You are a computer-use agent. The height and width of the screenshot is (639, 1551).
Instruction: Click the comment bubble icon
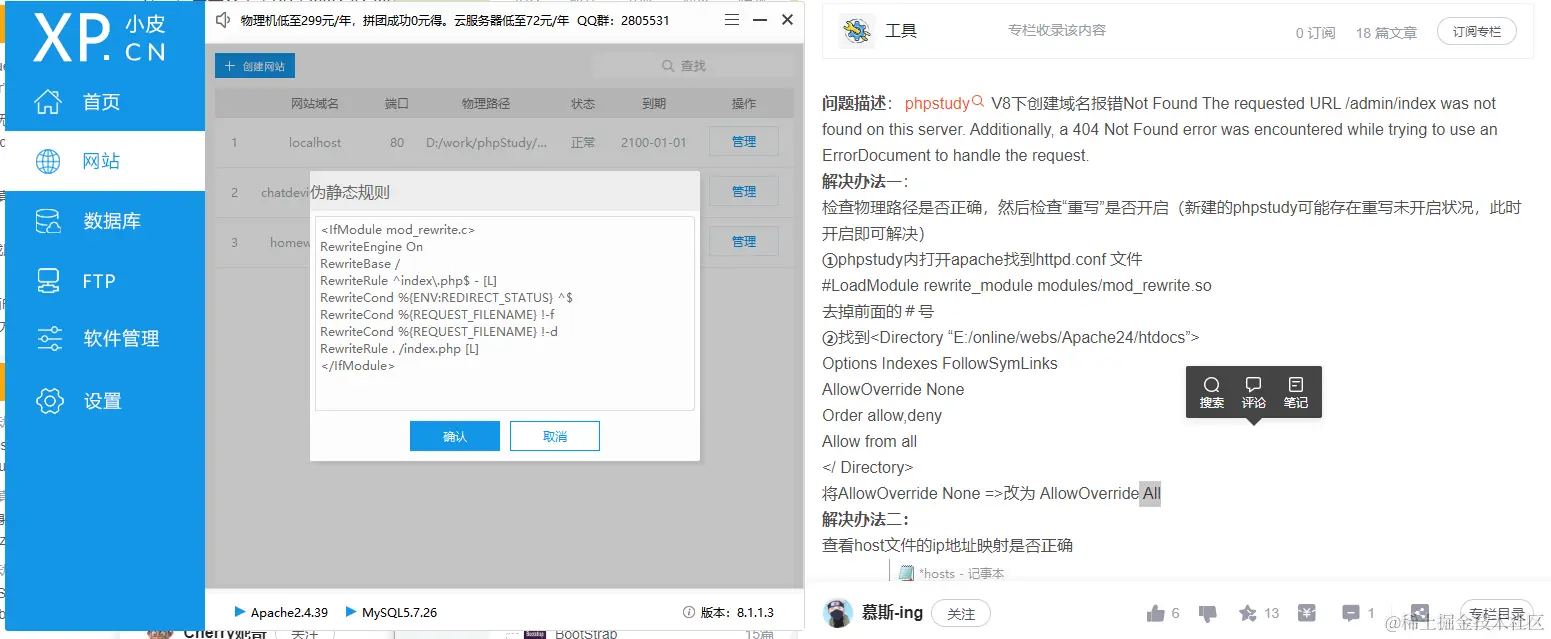1351,613
